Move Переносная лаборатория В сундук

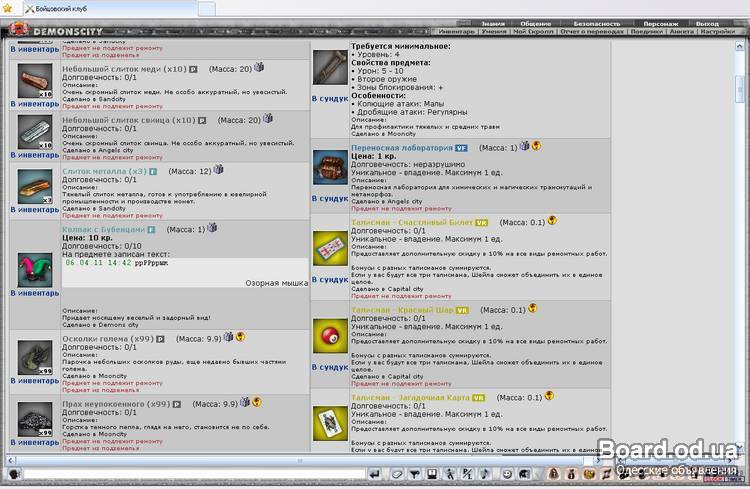(x=330, y=198)
